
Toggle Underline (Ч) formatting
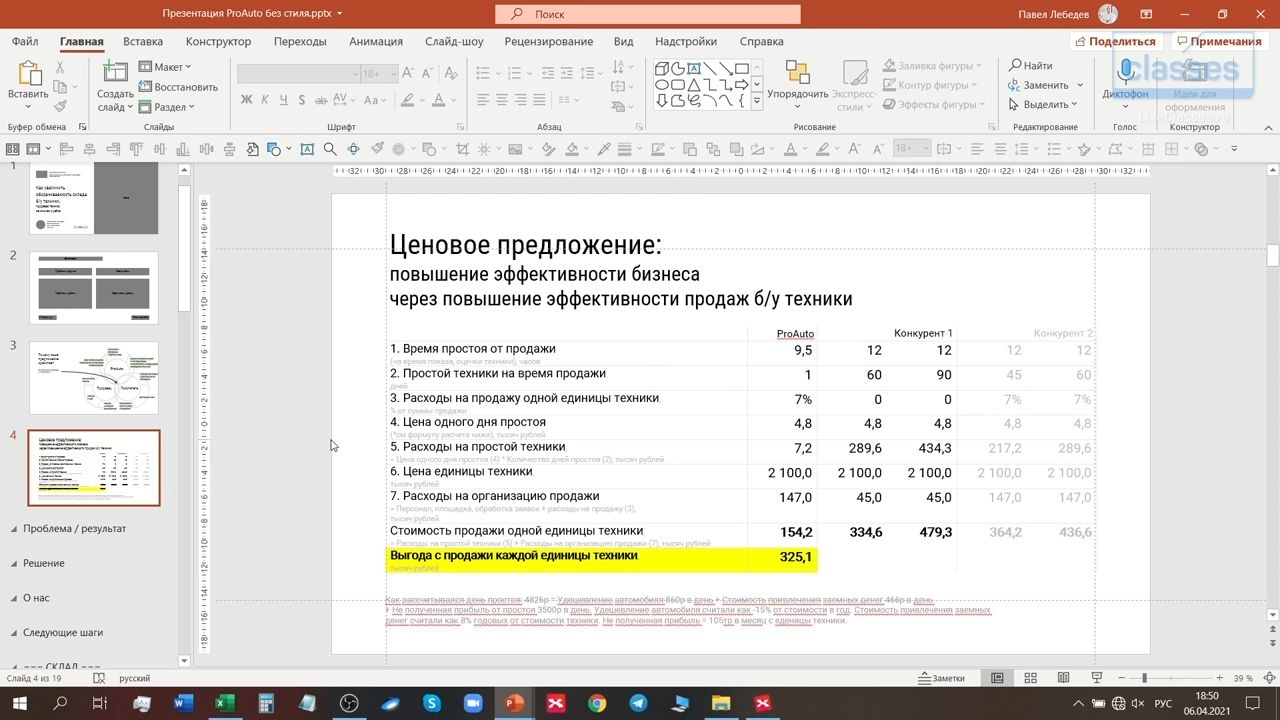point(286,100)
